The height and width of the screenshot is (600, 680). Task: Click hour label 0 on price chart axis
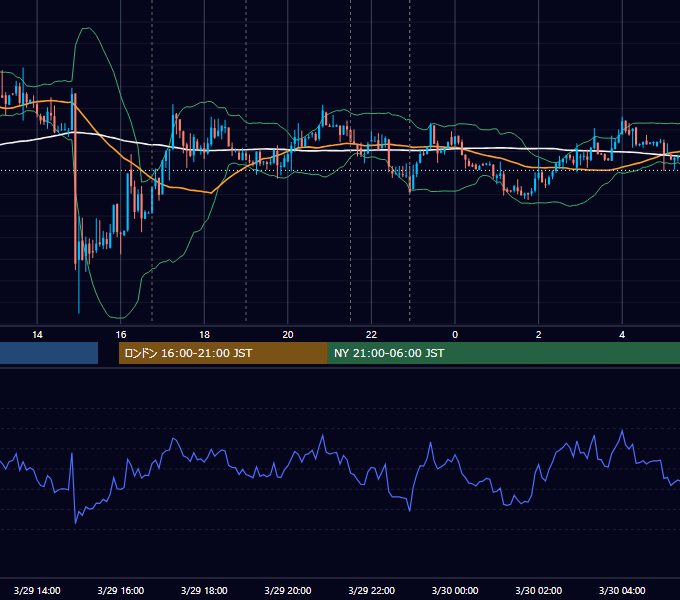tap(455, 334)
